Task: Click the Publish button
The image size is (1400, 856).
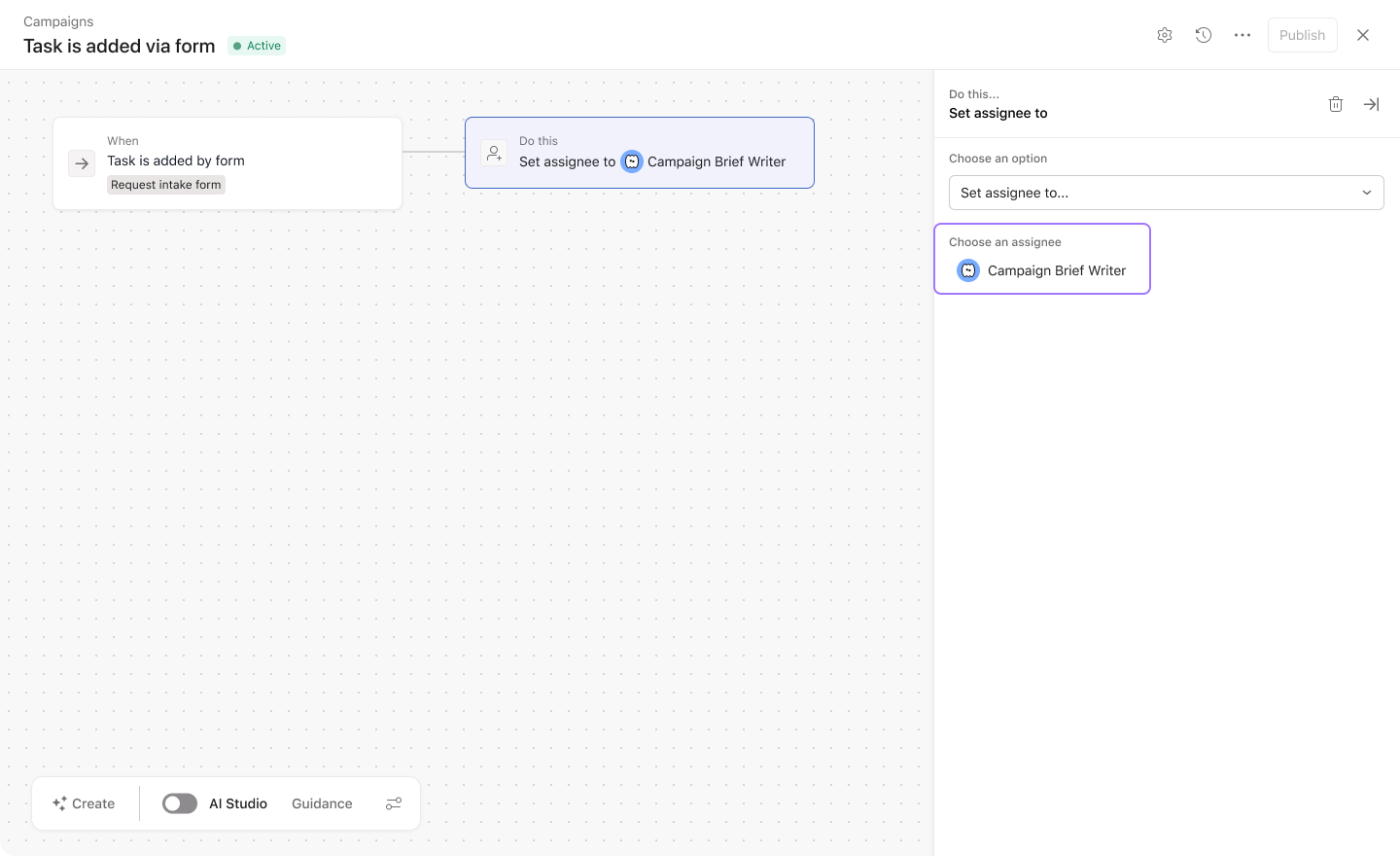Action: coord(1302,35)
